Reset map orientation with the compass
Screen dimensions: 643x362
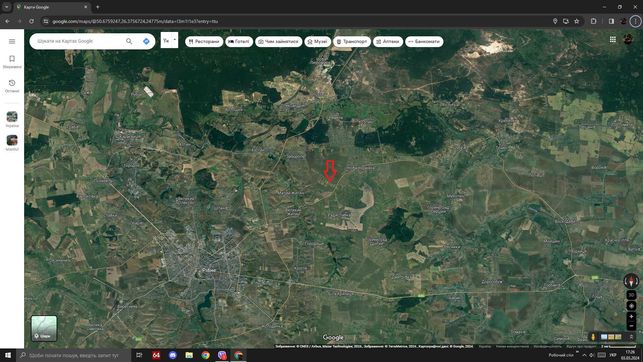(631, 281)
